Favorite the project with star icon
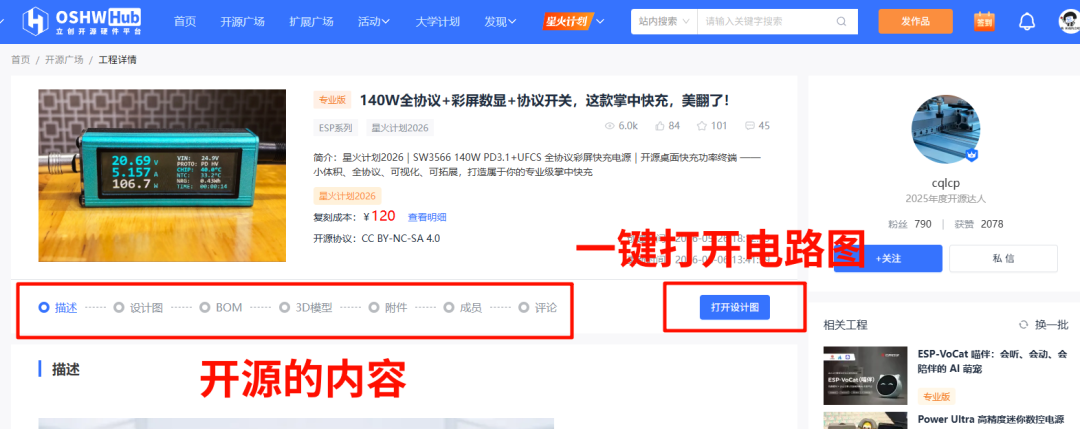Viewport: 1080px width, 429px height. click(x=702, y=126)
